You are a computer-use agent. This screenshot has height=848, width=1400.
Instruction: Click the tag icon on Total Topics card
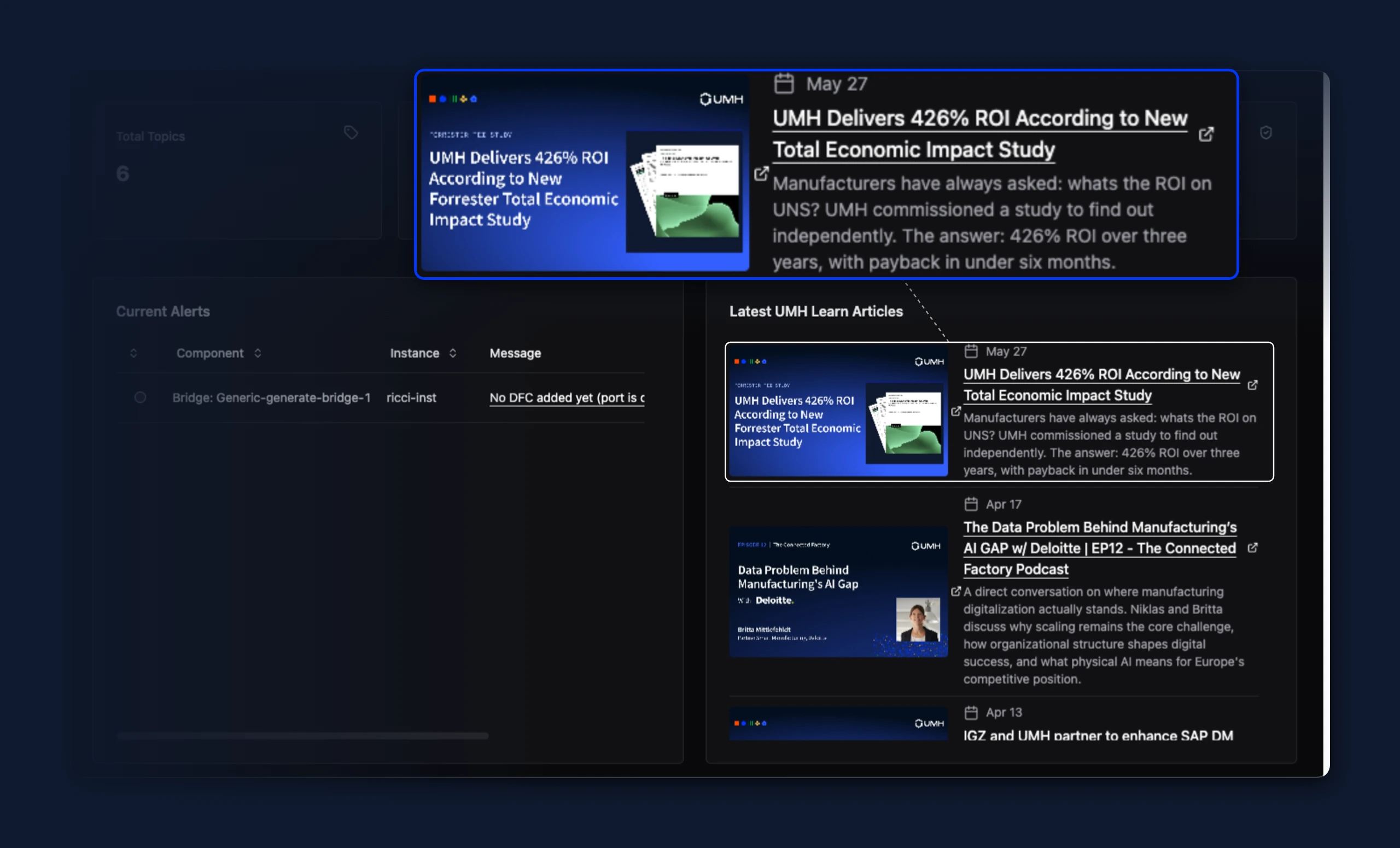351,132
